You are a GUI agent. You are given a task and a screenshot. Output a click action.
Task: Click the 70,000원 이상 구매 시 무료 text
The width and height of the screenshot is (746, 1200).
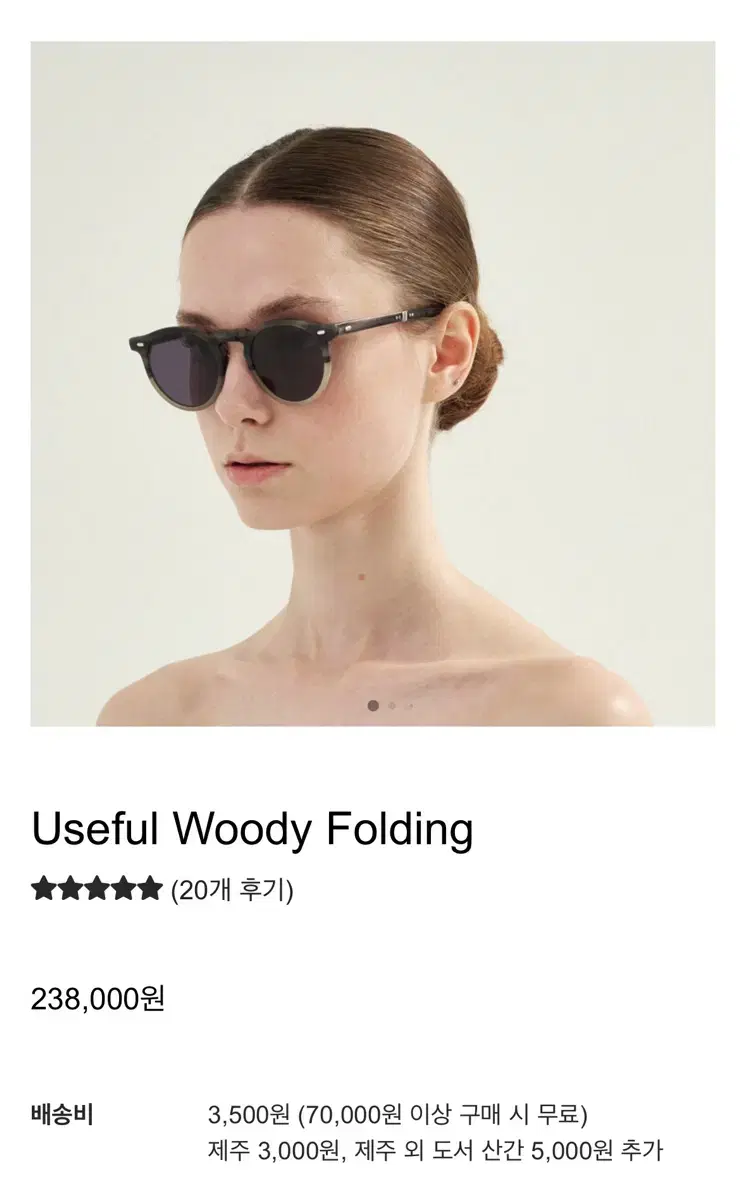coord(442,1114)
